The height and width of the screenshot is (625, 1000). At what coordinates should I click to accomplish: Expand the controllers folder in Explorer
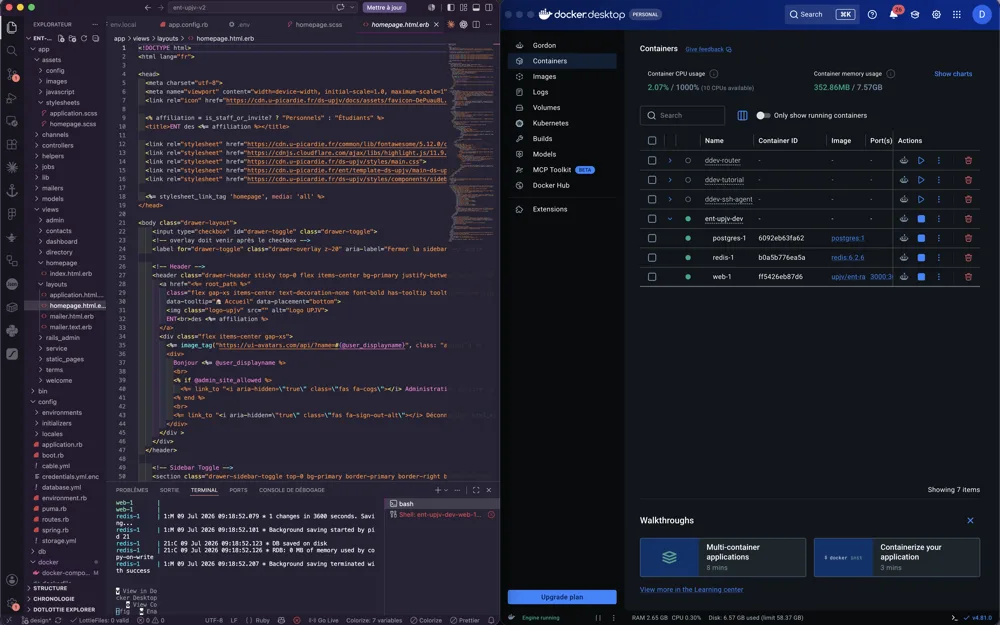coord(57,145)
